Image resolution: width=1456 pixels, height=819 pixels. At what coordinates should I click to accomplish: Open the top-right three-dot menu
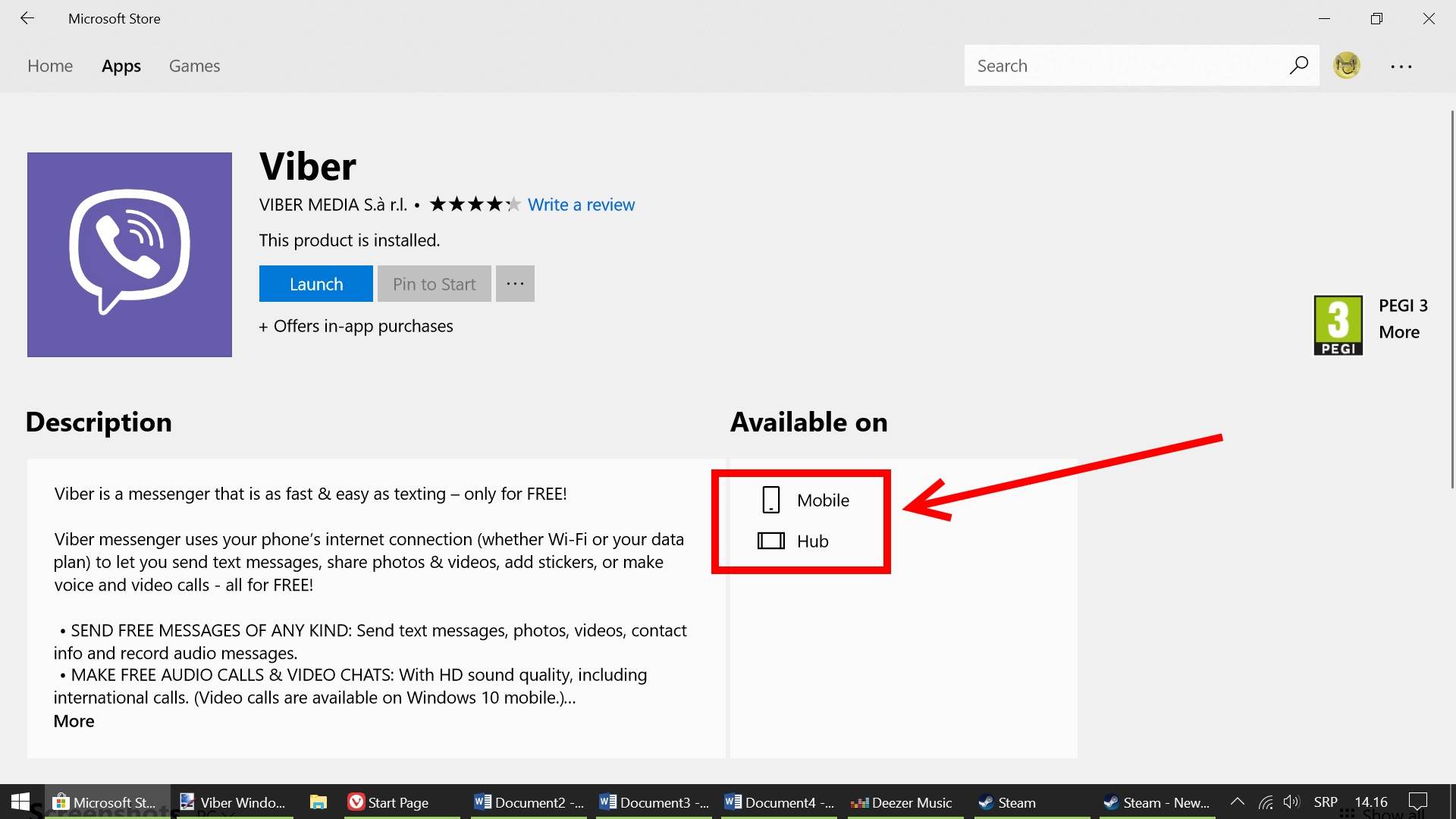click(1401, 67)
